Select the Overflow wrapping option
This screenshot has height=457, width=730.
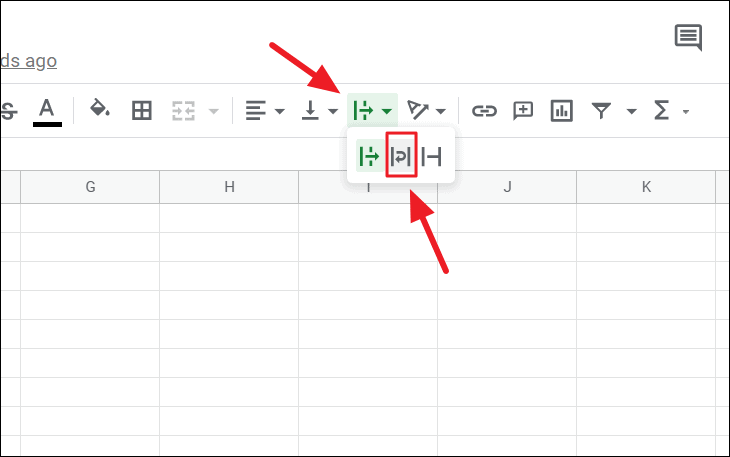(369, 157)
